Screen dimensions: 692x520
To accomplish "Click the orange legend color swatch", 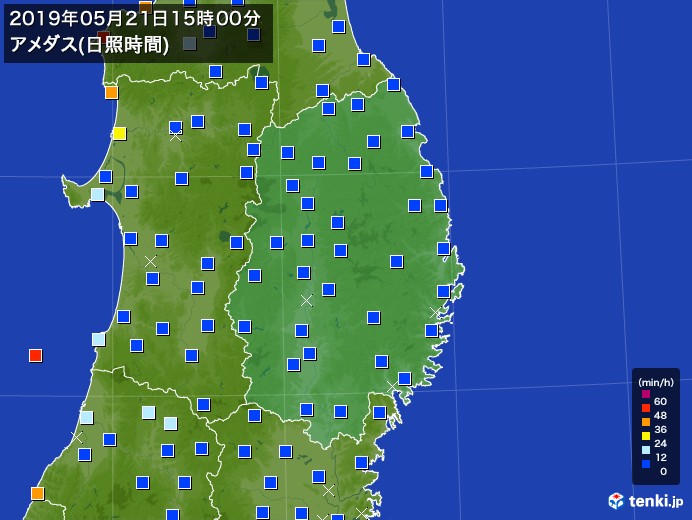I will [646, 422].
